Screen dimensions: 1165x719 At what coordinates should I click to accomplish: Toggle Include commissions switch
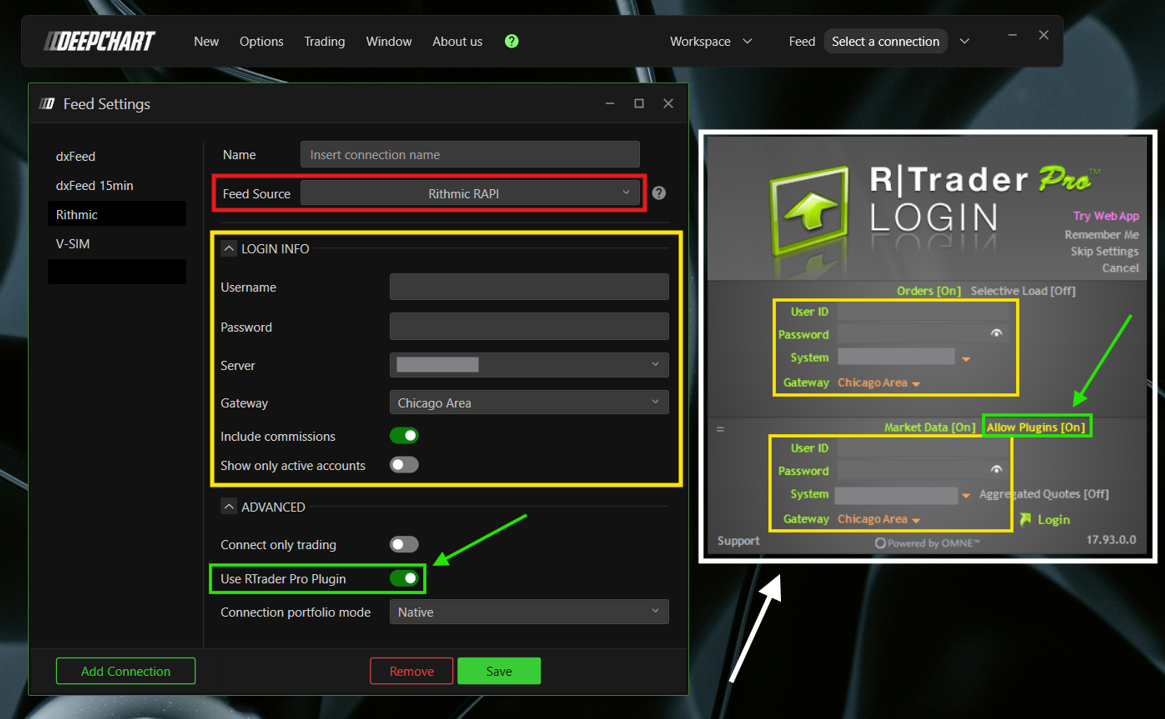404,436
